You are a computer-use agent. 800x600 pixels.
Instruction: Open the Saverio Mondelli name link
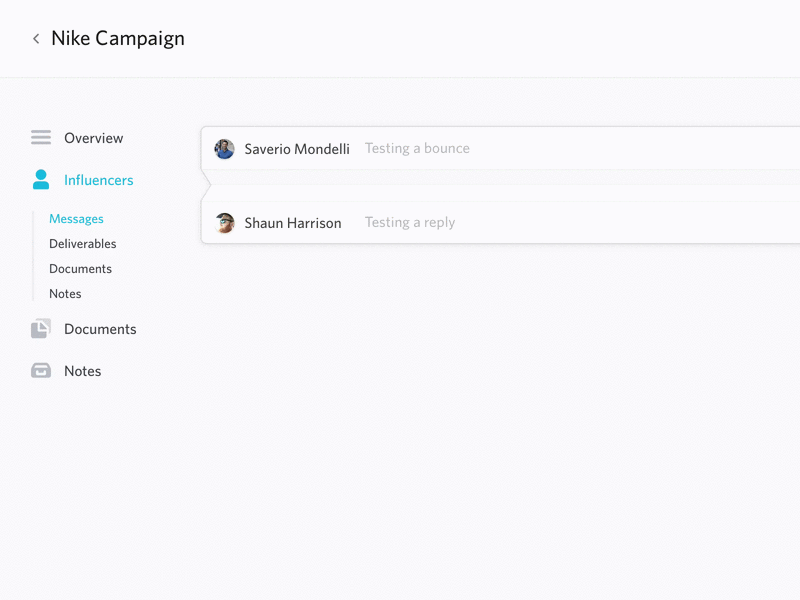point(297,149)
